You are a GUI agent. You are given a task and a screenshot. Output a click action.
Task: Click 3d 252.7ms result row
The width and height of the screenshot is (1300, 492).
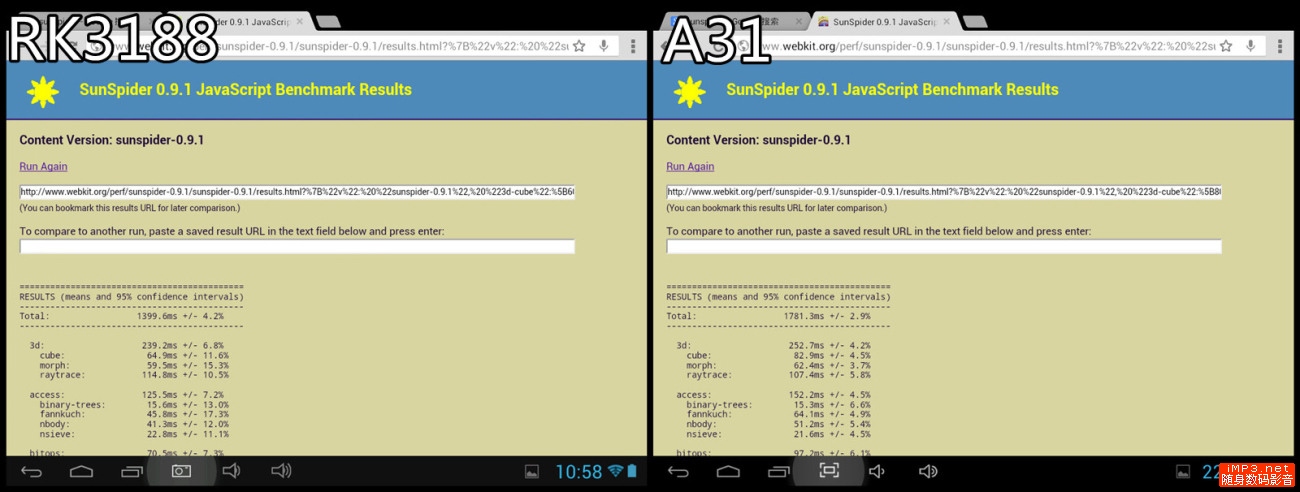[775, 345]
